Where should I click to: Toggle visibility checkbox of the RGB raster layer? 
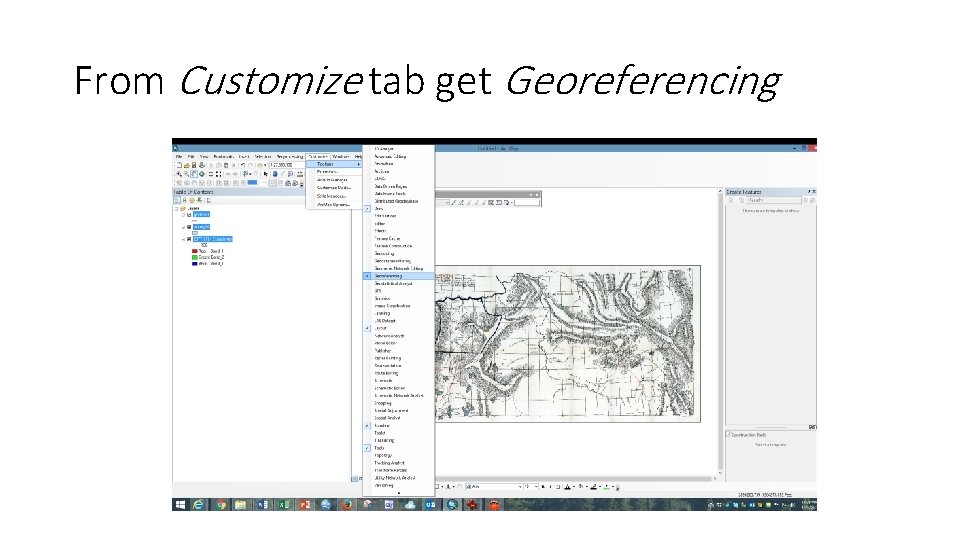click(189, 239)
